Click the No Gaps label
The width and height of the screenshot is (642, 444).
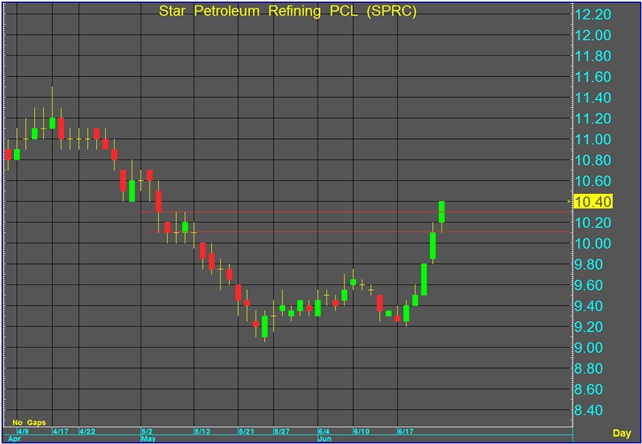point(29,422)
